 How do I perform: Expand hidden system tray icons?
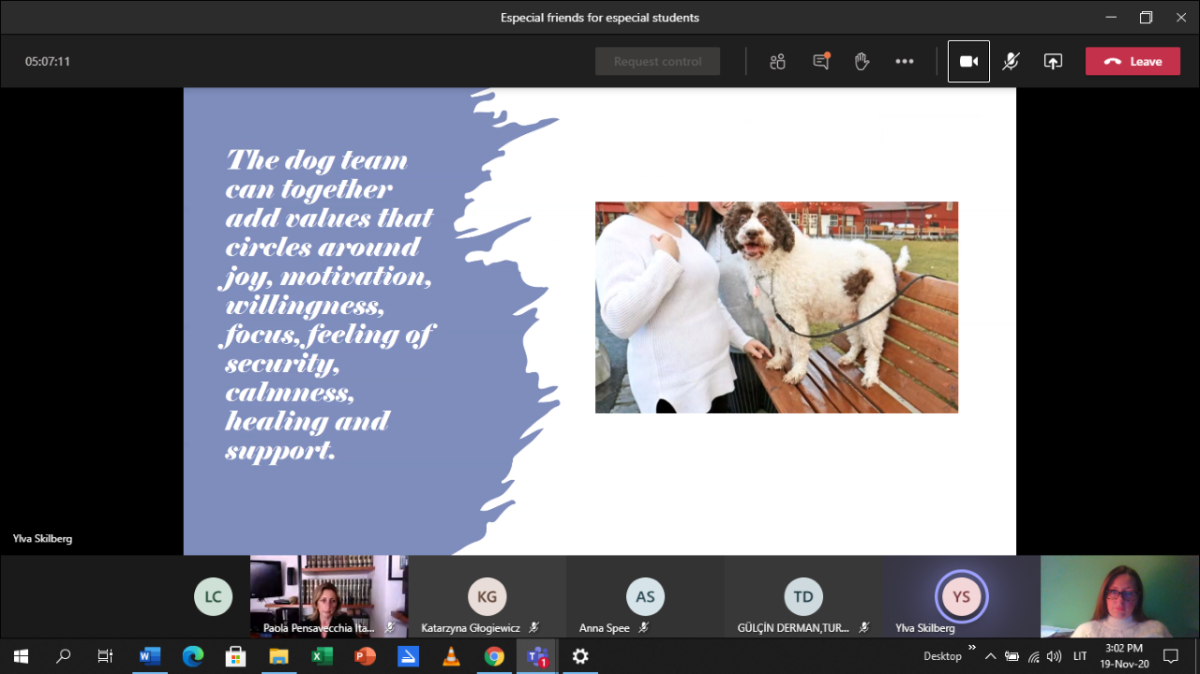(990, 657)
